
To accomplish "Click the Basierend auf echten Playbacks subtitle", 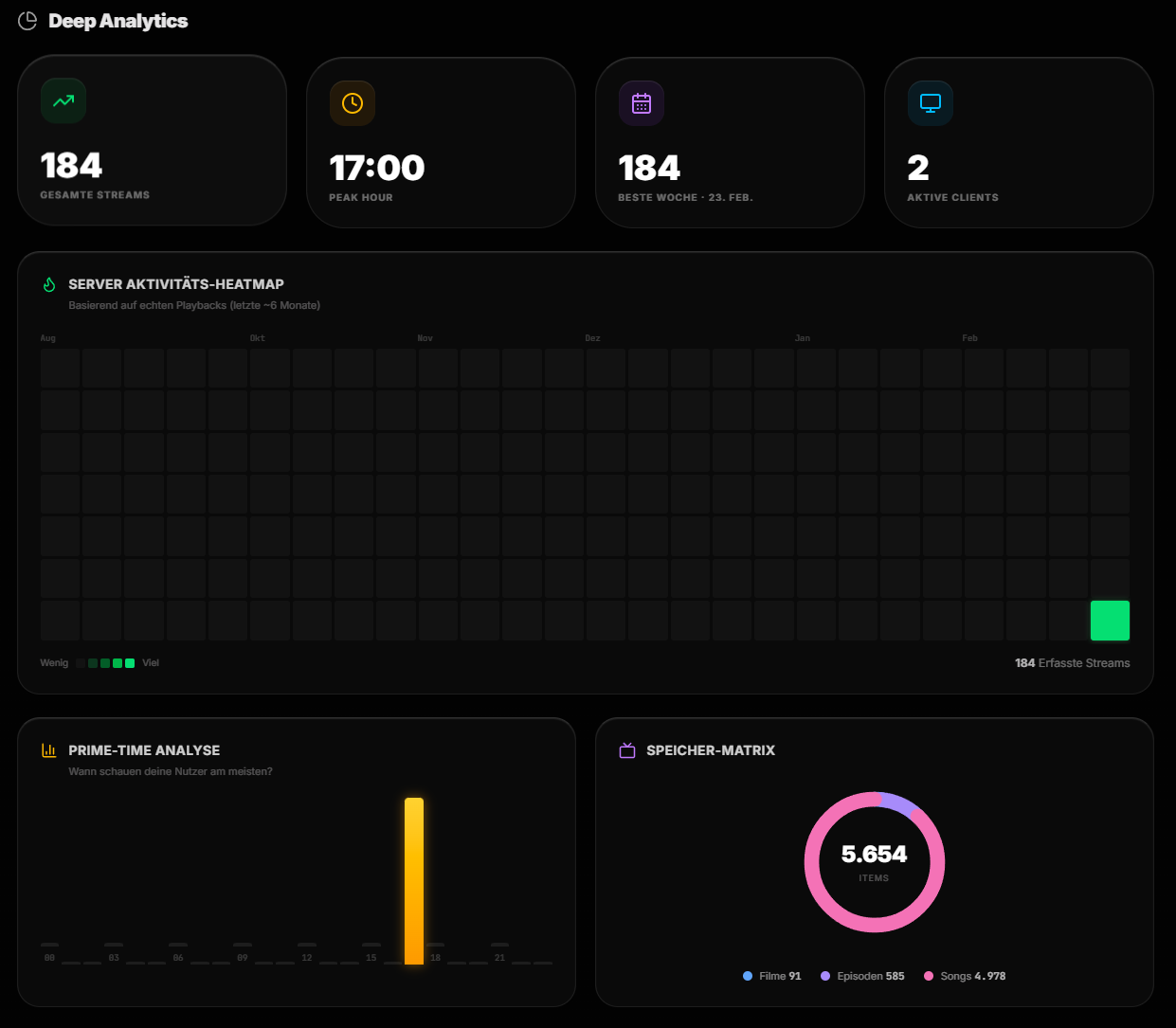I will click(x=194, y=306).
